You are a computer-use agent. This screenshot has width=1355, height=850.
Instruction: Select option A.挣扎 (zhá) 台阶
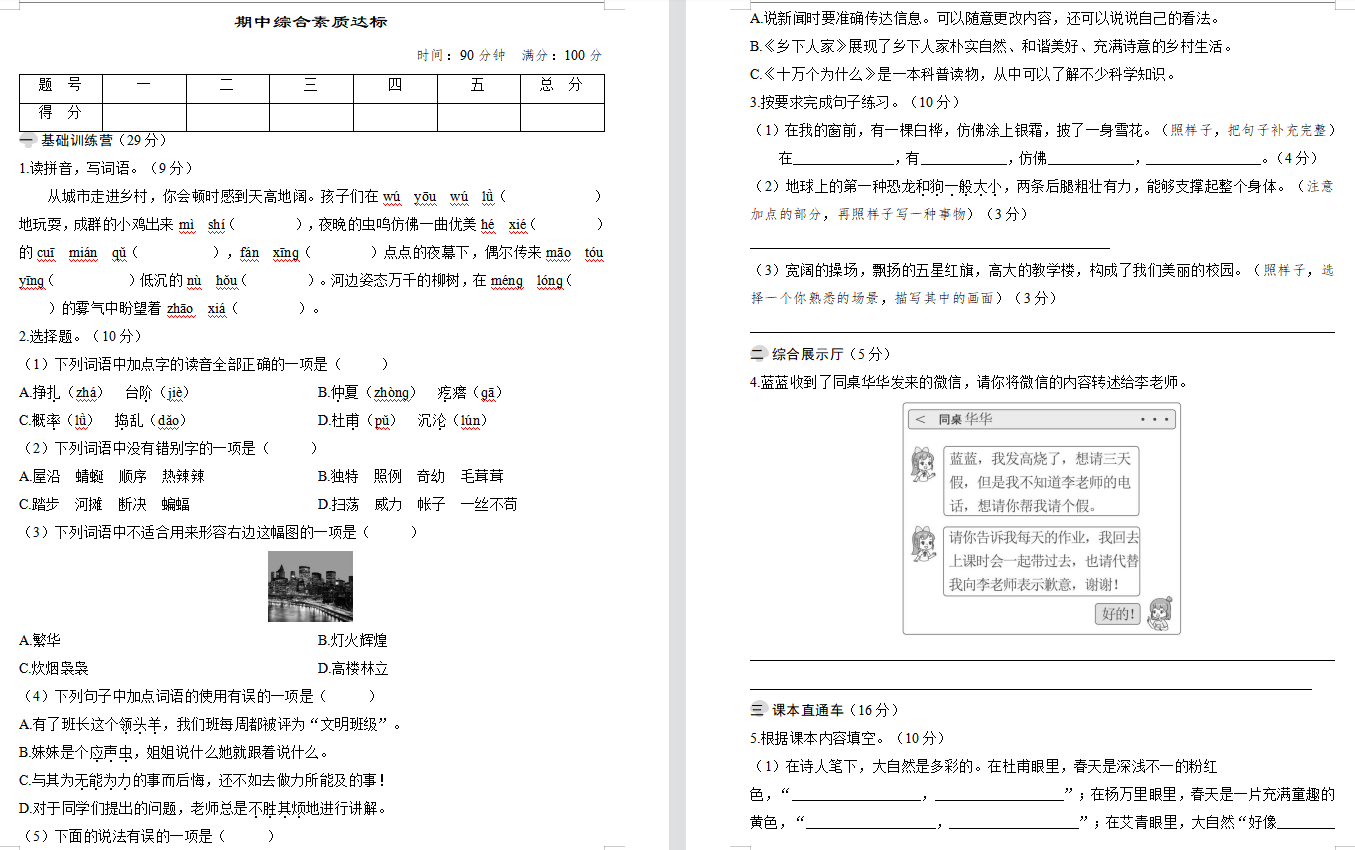pos(105,393)
